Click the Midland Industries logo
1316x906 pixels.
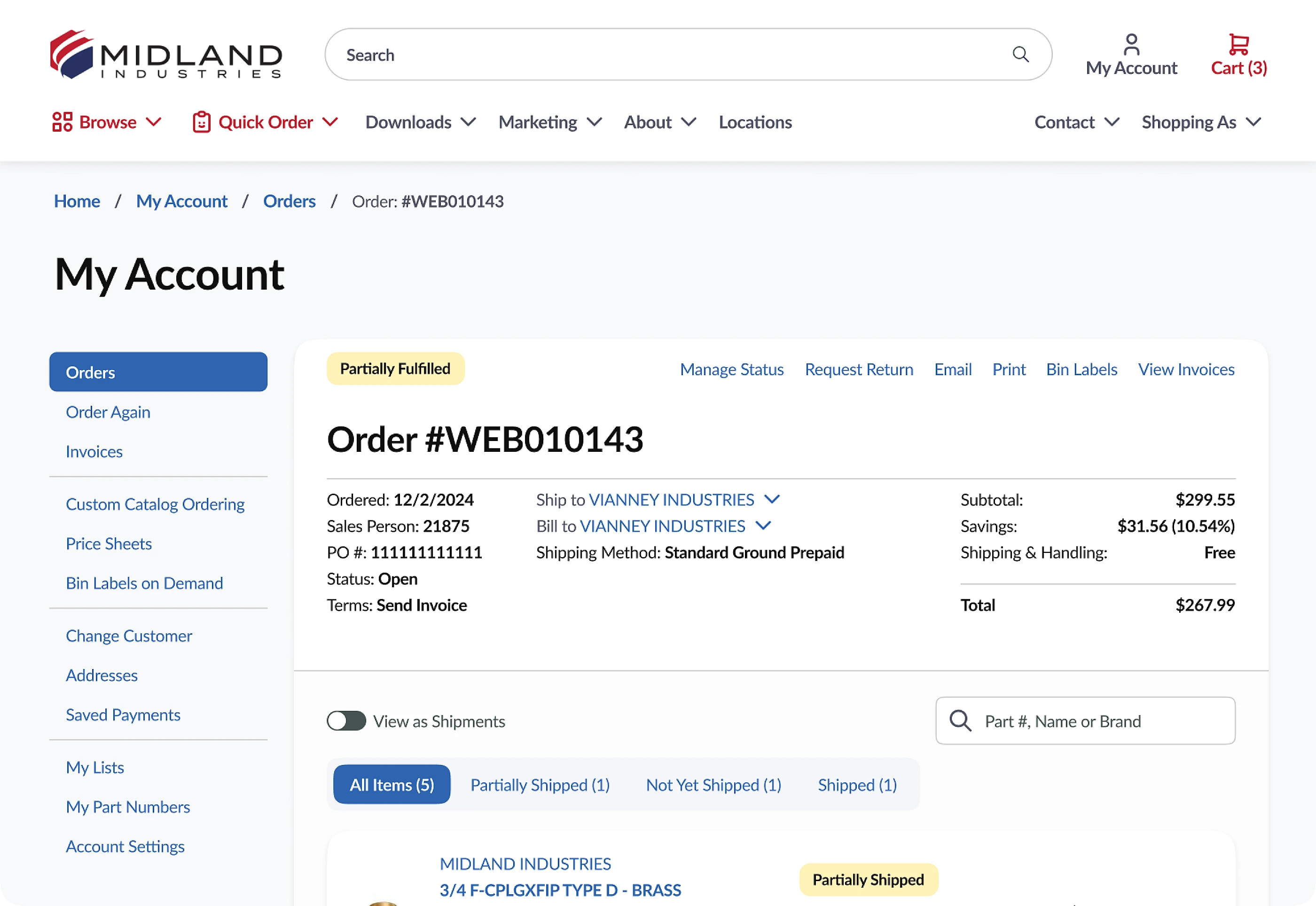166,55
